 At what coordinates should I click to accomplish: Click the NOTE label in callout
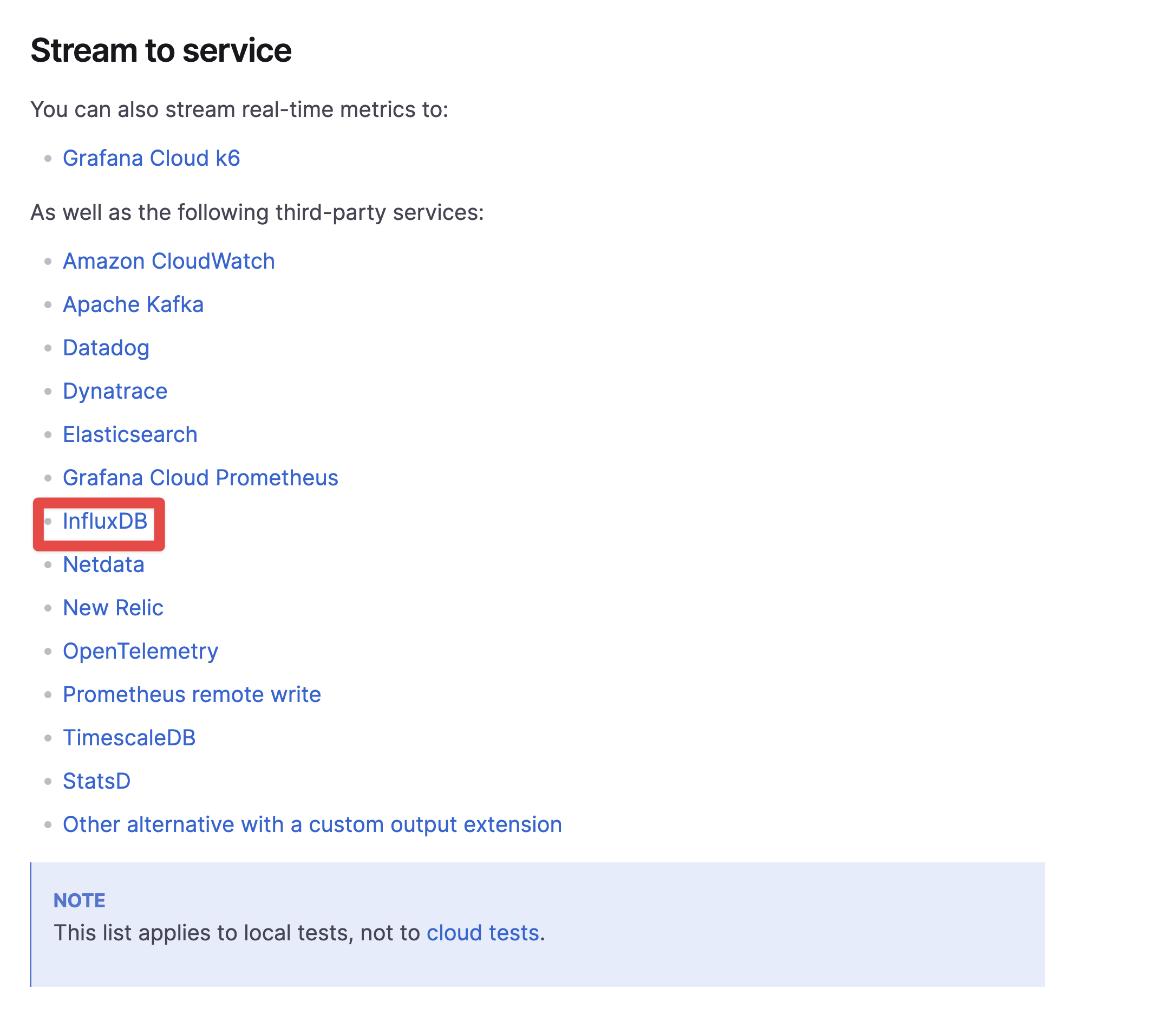click(x=80, y=900)
